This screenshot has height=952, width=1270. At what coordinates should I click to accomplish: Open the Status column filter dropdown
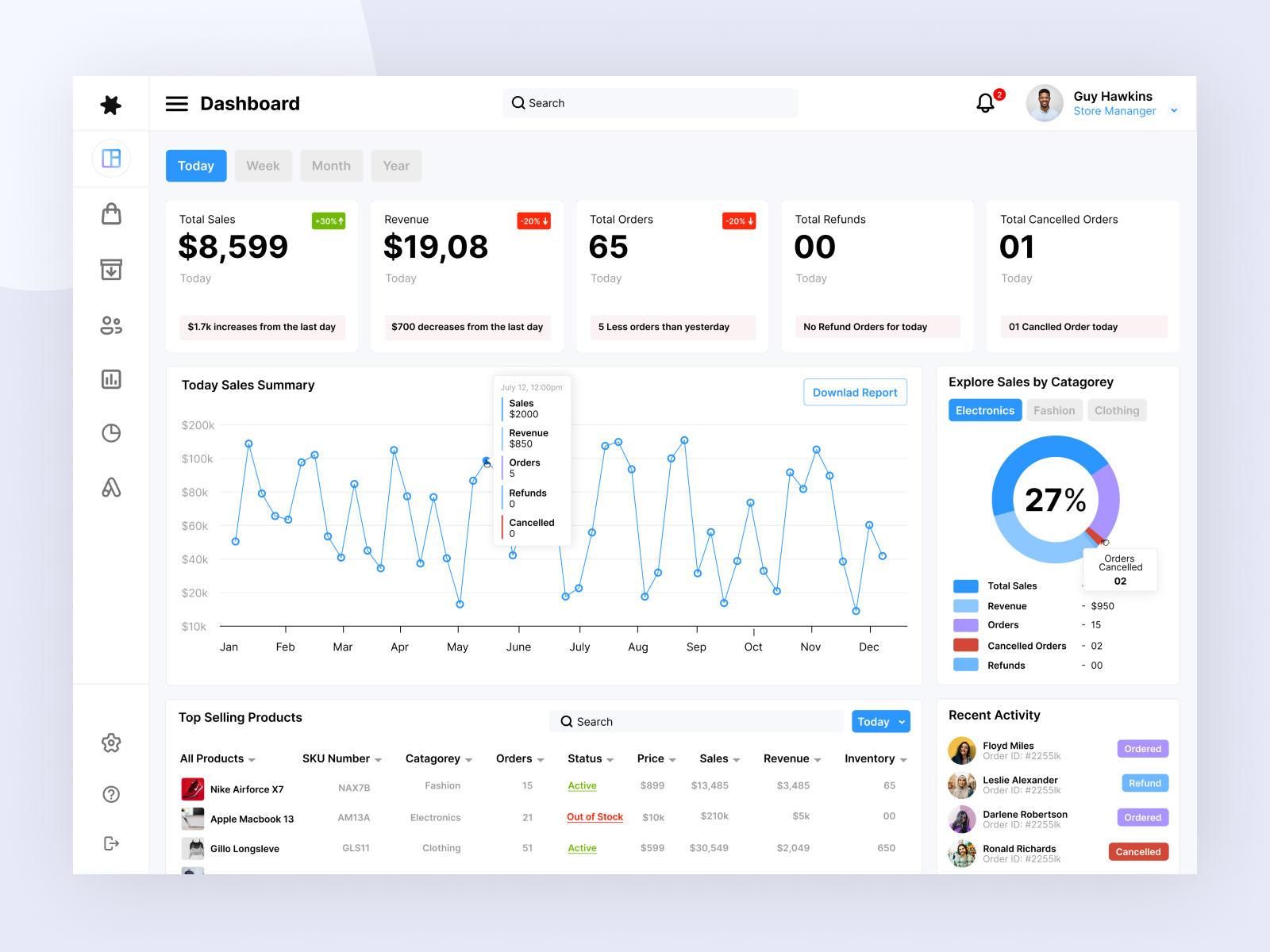[x=611, y=758]
